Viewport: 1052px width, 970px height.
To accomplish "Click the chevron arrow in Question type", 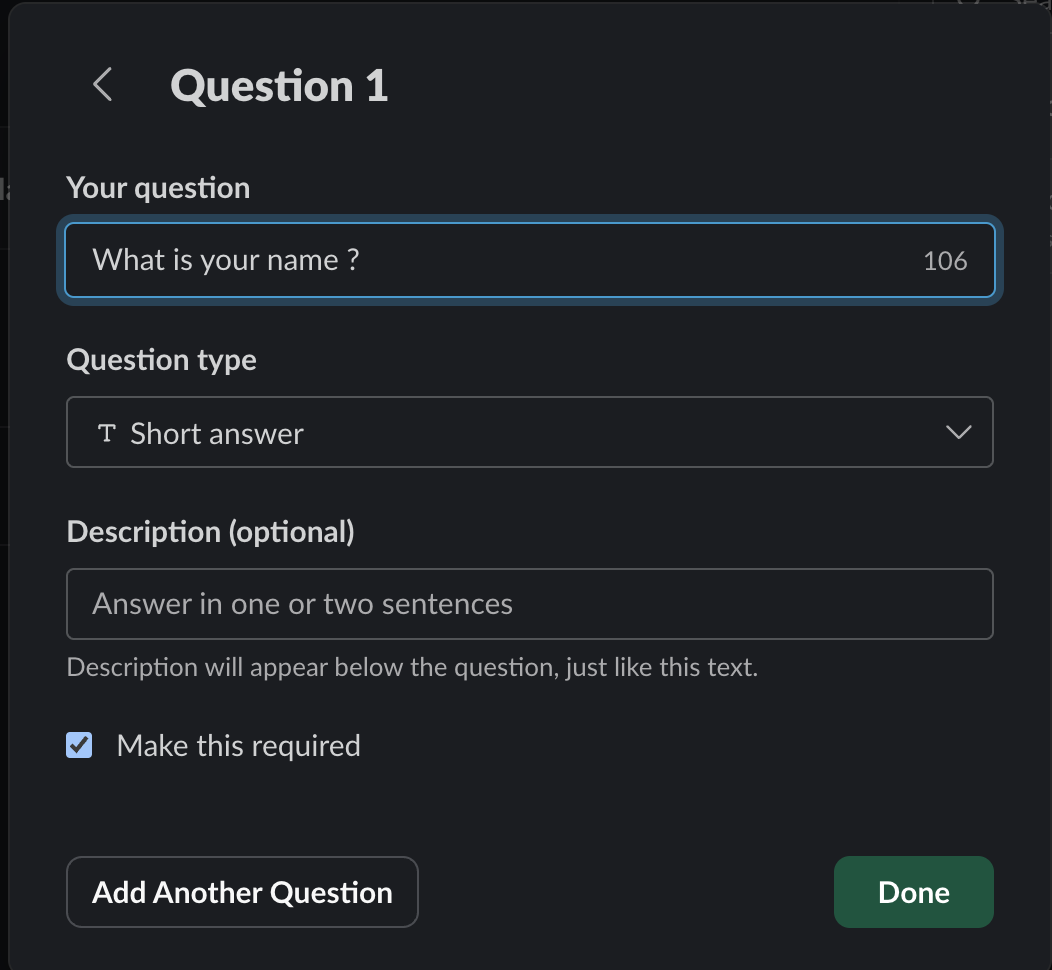I will [x=958, y=433].
